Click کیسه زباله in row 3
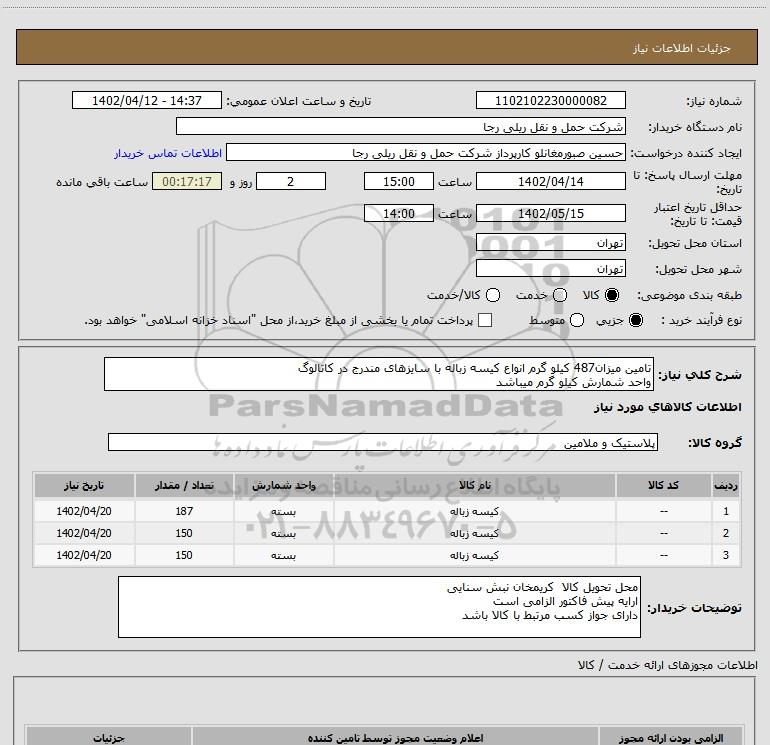 (474, 555)
